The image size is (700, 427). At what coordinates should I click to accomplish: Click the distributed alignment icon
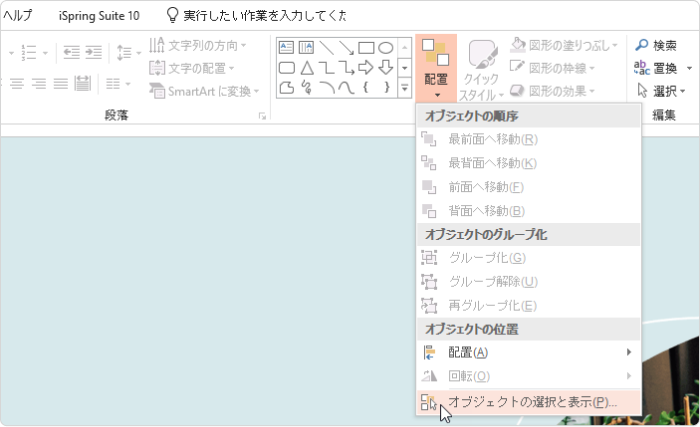pyautogui.click(x=83, y=84)
